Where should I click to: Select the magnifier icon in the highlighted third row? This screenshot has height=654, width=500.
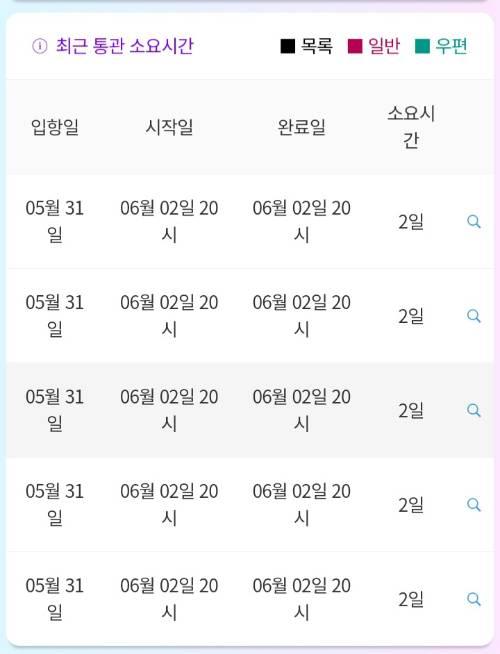(x=474, y=410)
